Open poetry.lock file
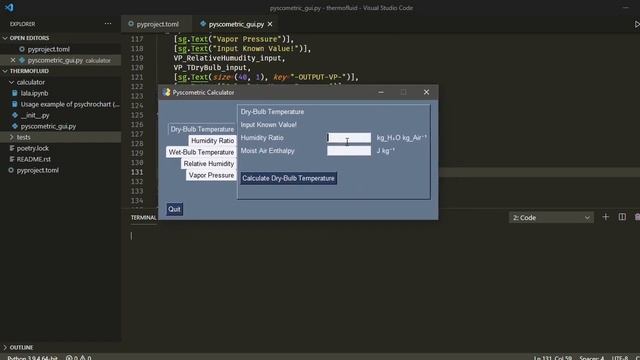Screen dimensions: 640x360 click(x=33, y=148)
